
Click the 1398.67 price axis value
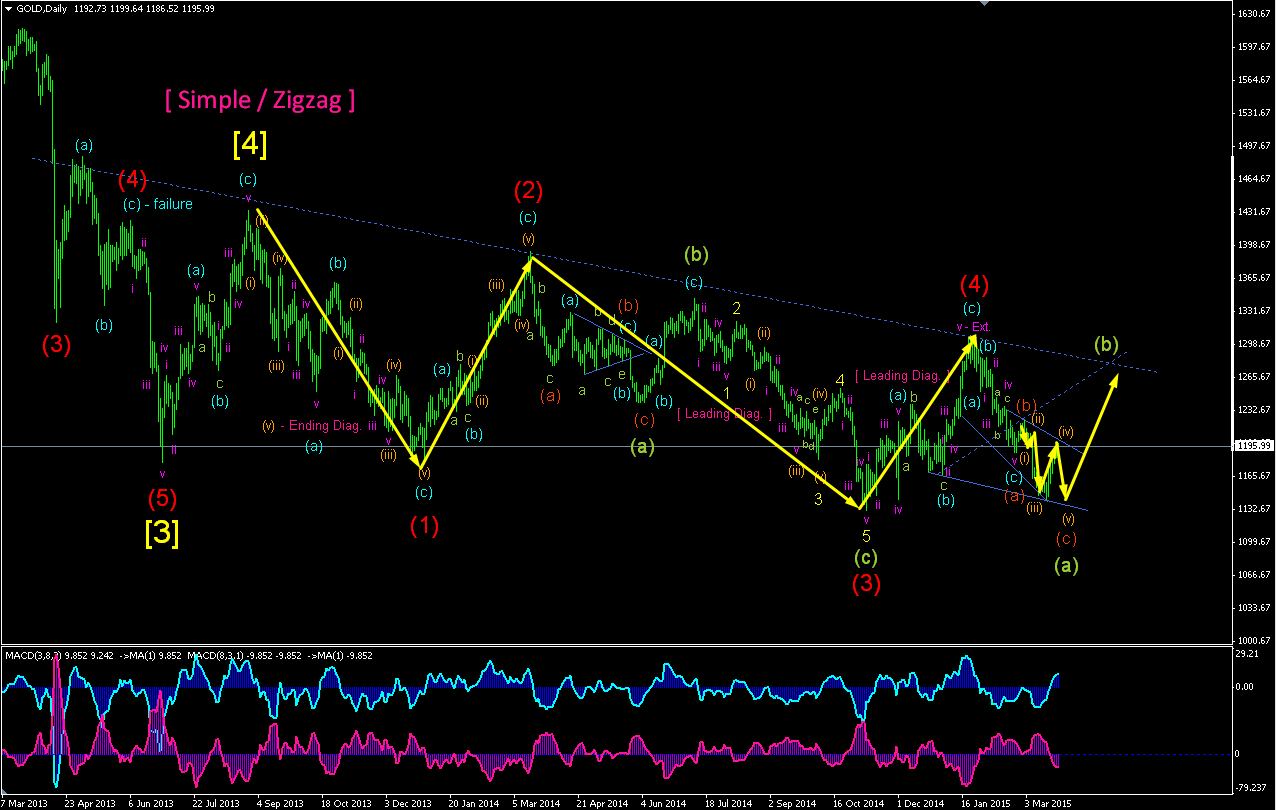coord(1252,245)
